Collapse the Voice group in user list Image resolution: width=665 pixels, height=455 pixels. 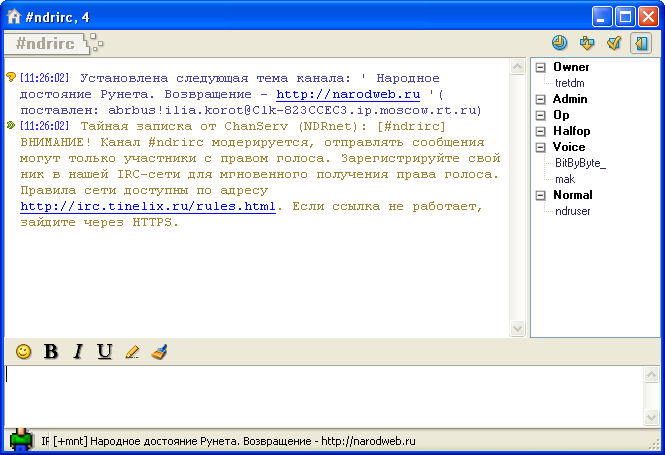click(540, 147)
